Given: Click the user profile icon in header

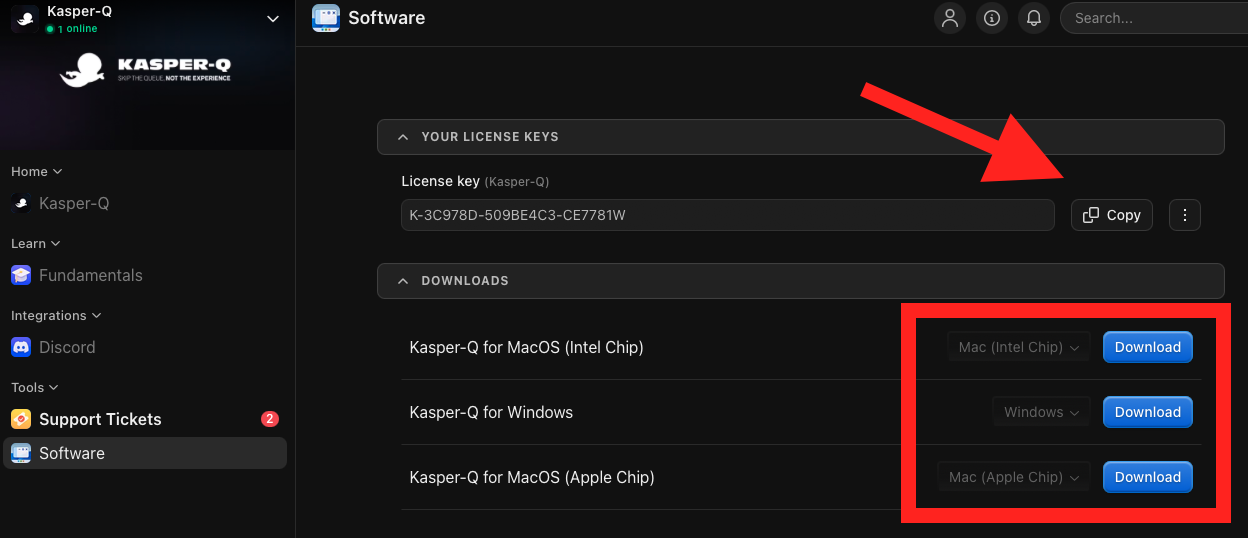Looking at the screenshot, I should click(x=950, y=18).
